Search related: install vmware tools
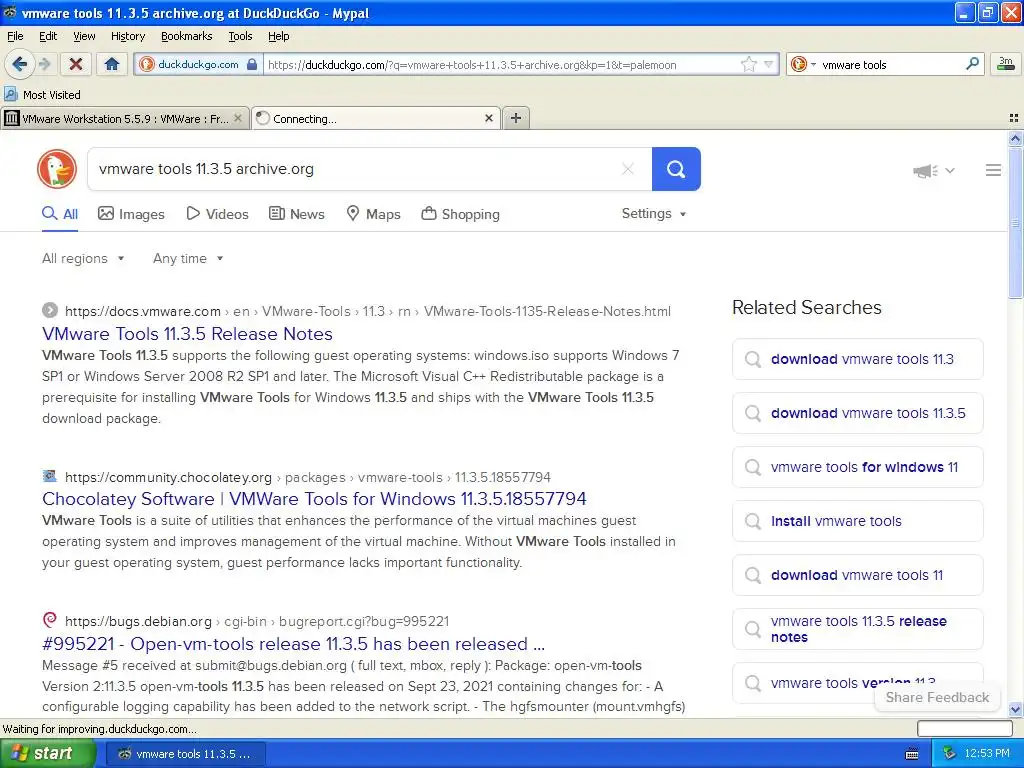Screen dimensions: 1024x768 pos(857,521)
